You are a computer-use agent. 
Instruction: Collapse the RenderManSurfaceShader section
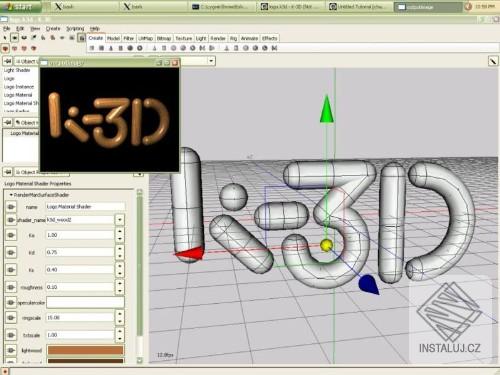tap(11, 195)
